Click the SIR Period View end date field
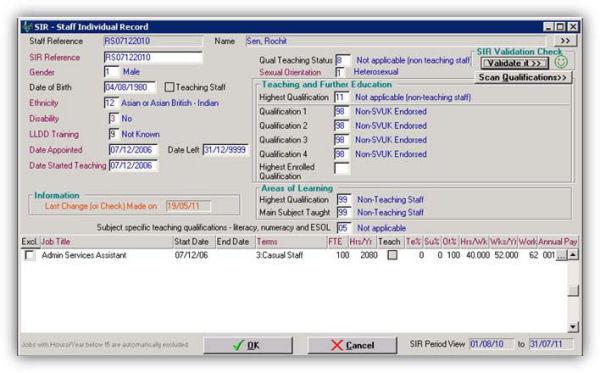Image resolution: width=600 pixels, height=373 pixels. tap(551, 344)
